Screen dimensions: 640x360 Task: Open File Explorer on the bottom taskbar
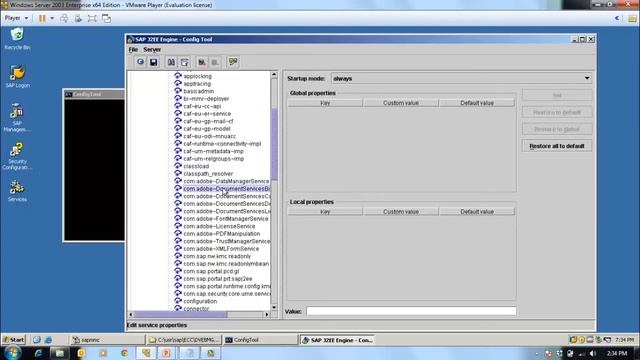coord(60,353)
